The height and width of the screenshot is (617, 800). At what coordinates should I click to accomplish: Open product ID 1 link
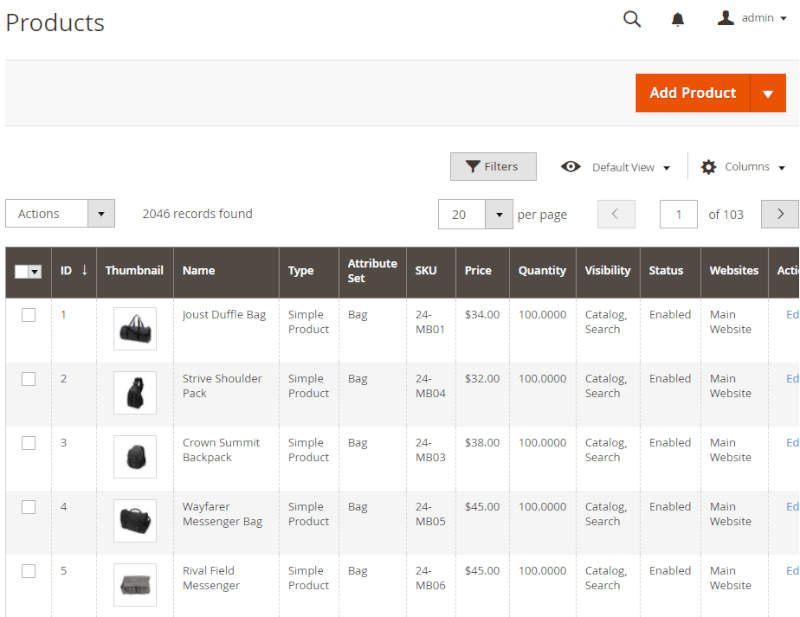tap(65, 314)
